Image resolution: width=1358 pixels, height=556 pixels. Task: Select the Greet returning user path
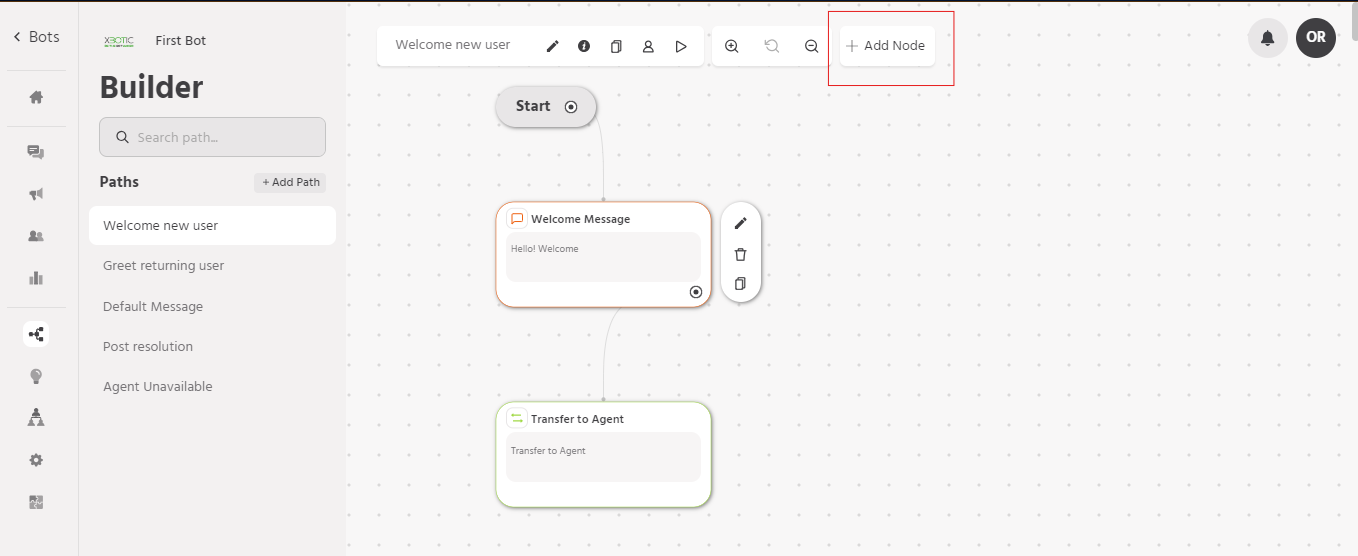tap(163, 266)
